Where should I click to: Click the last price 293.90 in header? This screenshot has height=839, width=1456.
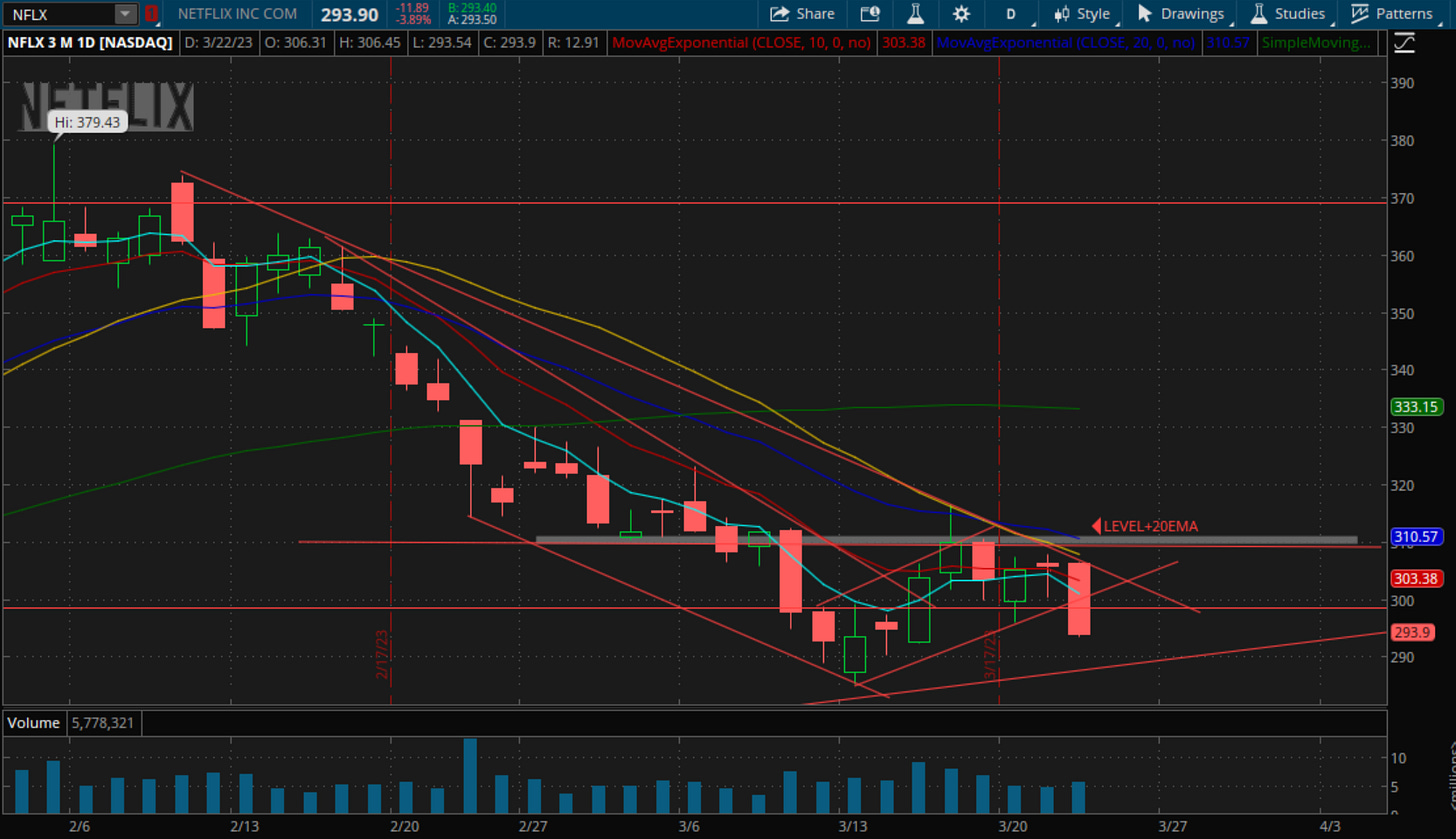point(349,14)
